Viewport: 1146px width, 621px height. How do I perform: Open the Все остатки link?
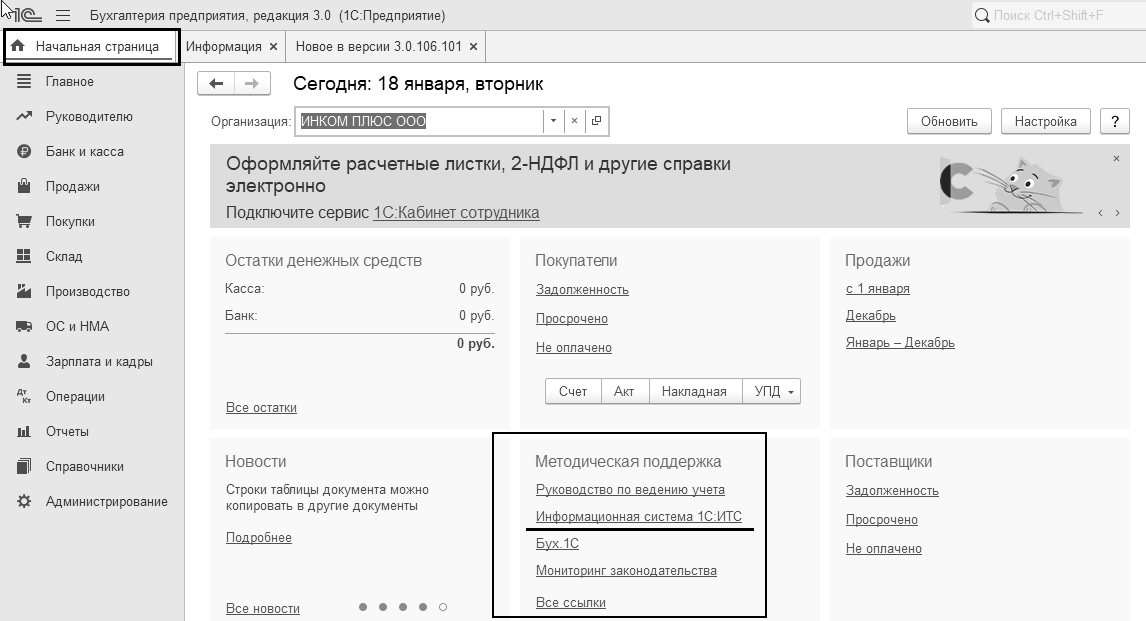(261, 408)
